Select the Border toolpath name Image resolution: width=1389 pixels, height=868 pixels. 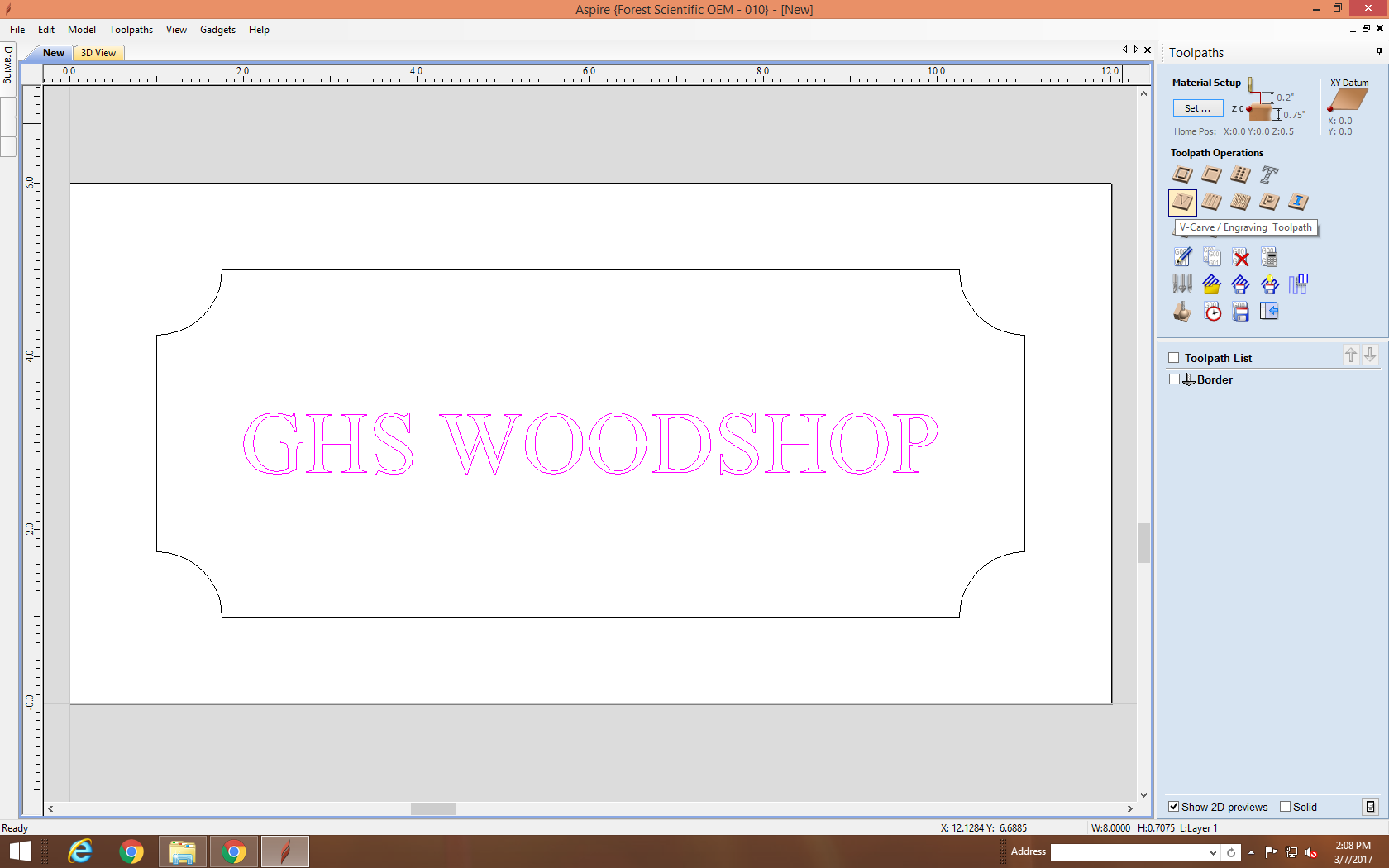pyautogui.click(x=1215, y=379)
